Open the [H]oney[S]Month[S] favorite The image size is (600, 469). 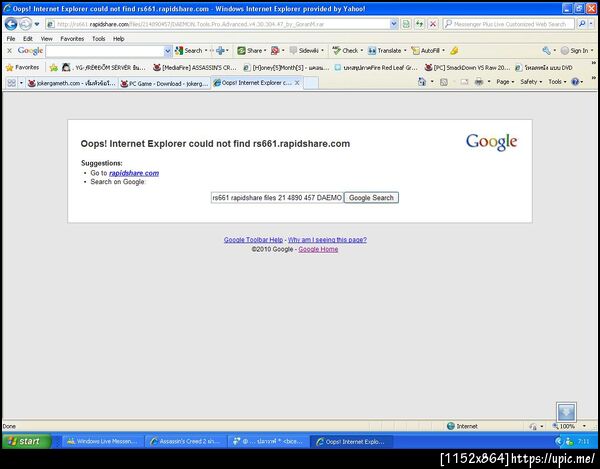point(286,68)
